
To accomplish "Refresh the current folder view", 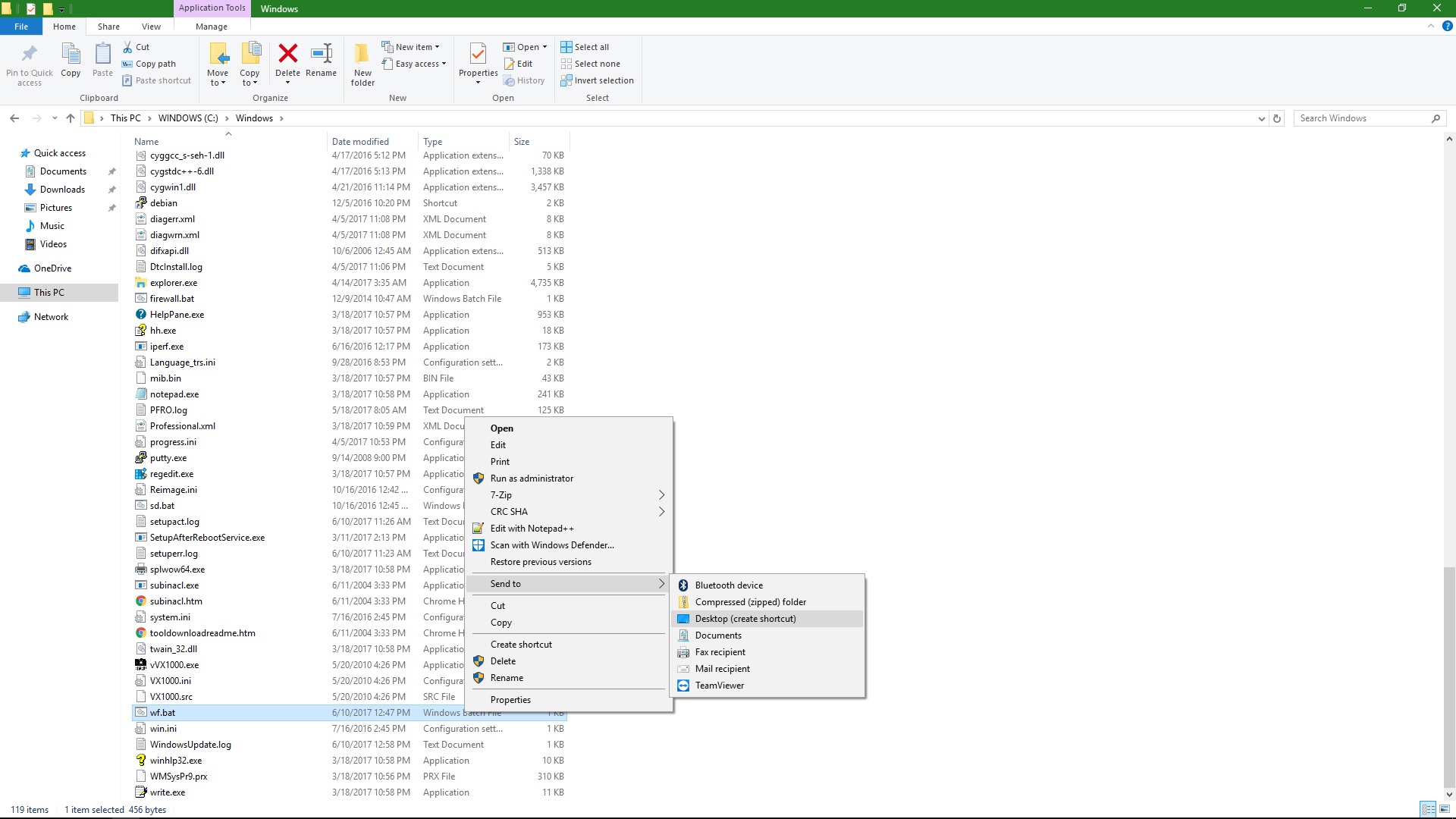I will (1277, 118).
